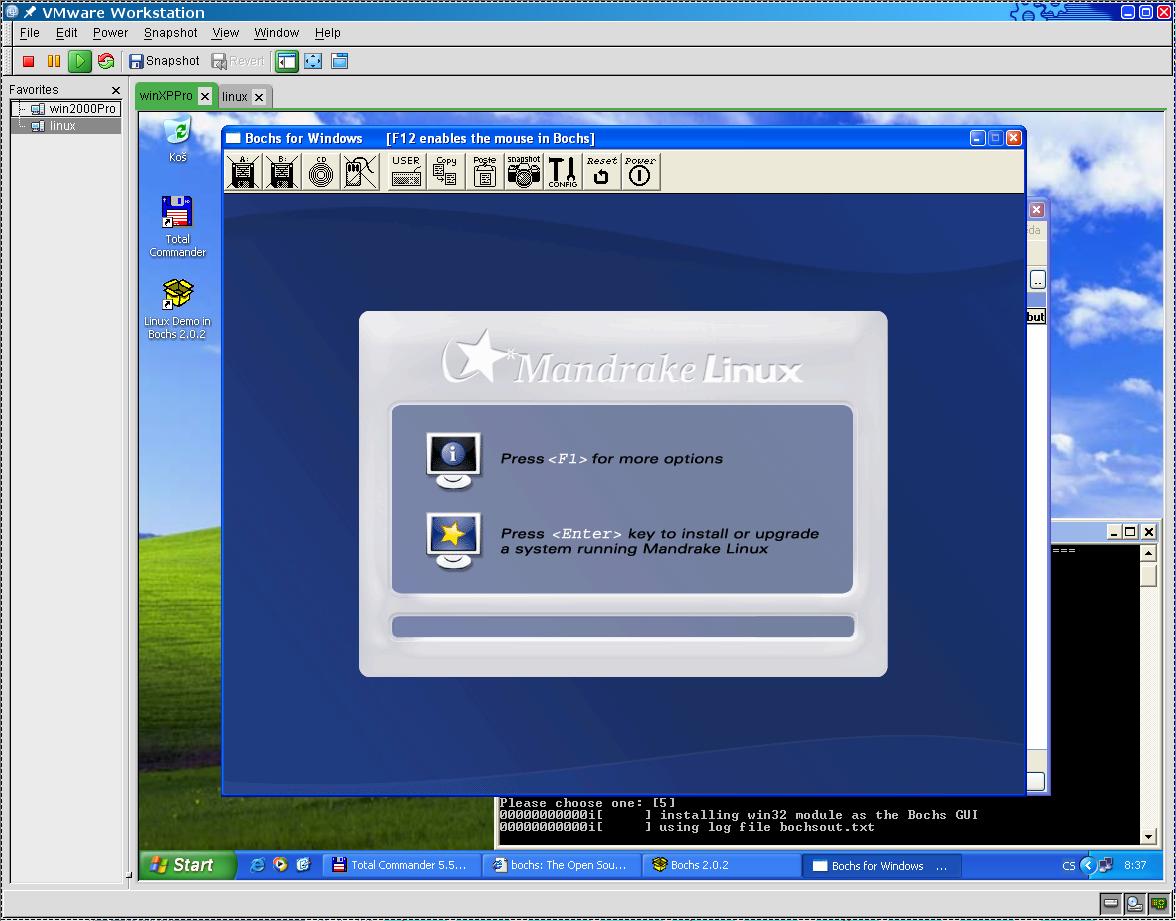1176x921 pixels.
Task: Toggle Bochs floppy B: drive icon
Action: [x=282, y=172]
